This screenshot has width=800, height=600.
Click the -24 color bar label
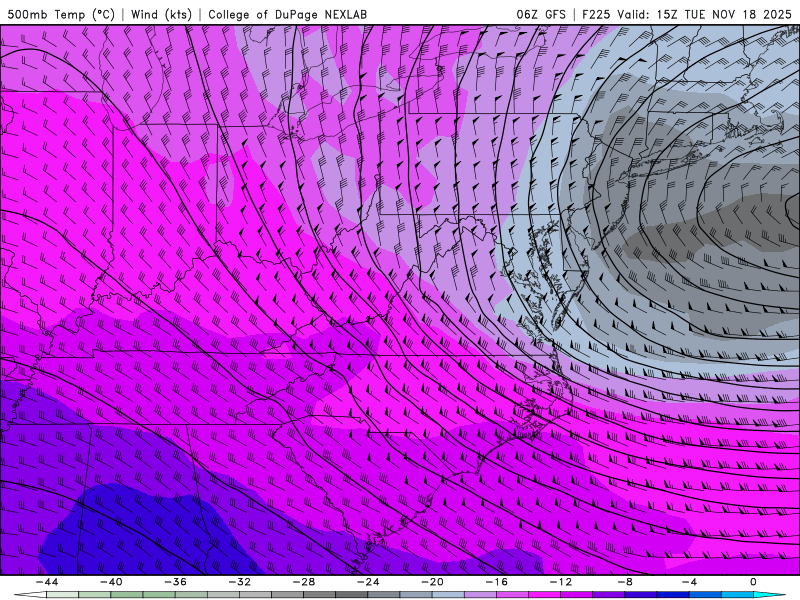(x=368, y=582)
